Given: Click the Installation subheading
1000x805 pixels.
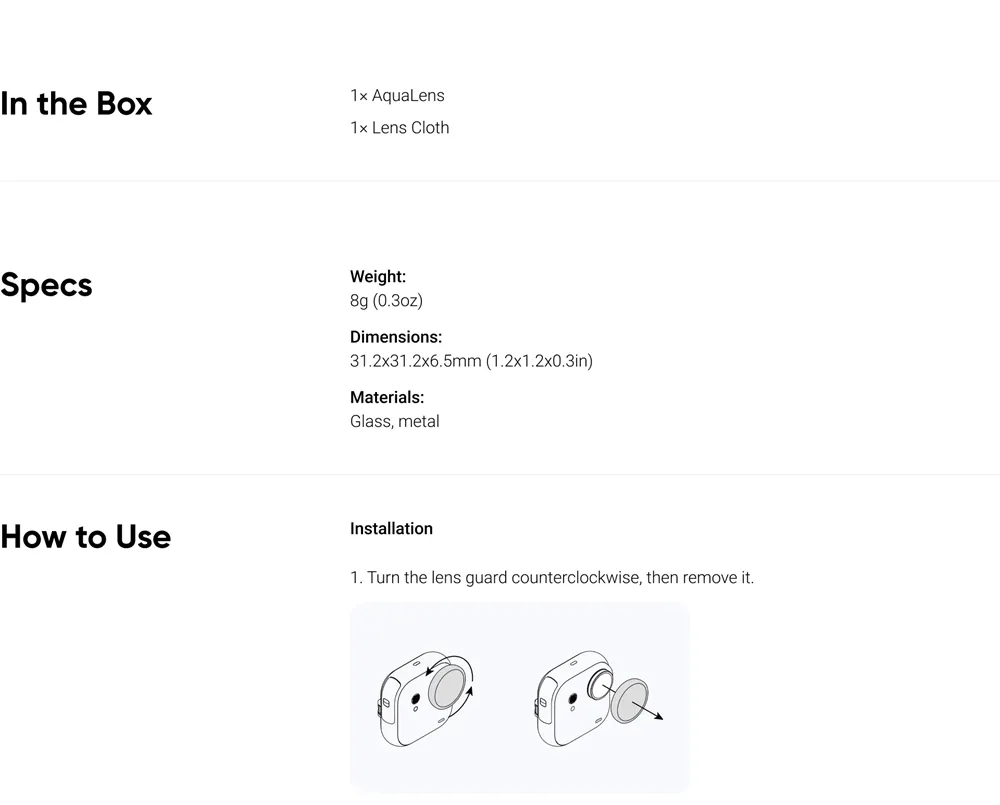Looking at the screenshot, I should (x=392, y=528).
